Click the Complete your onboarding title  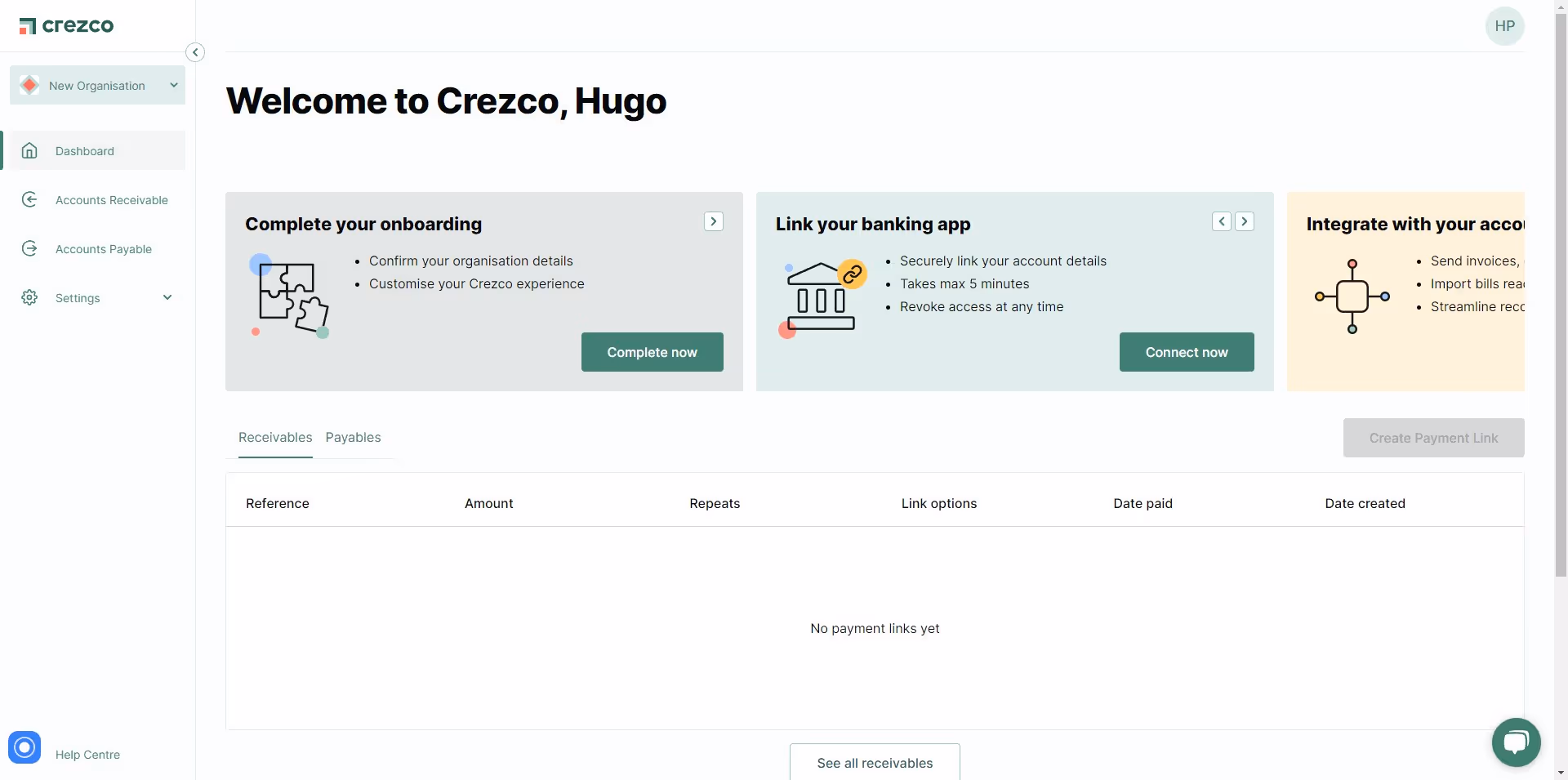(363, 224)
